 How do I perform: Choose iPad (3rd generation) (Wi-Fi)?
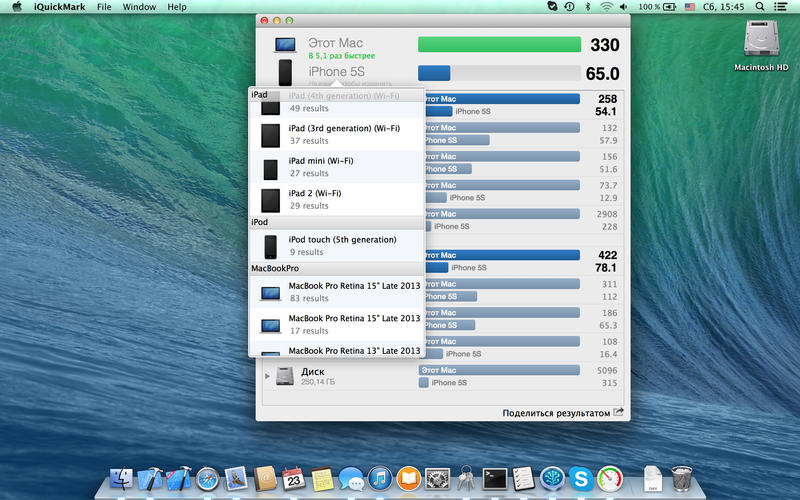pos(337,135)
